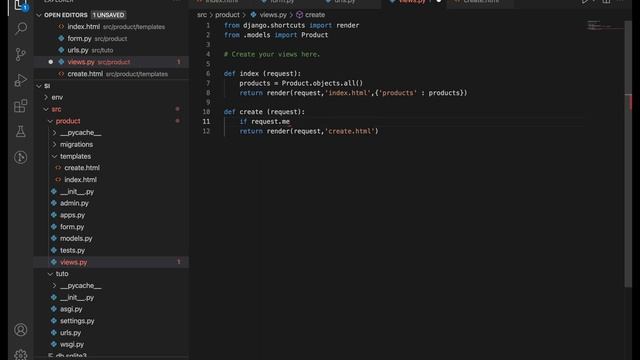Click the Explorer files icon
The width and height of the screenshot is (640, 360).
pyautogui.click(x=21, y=5)
